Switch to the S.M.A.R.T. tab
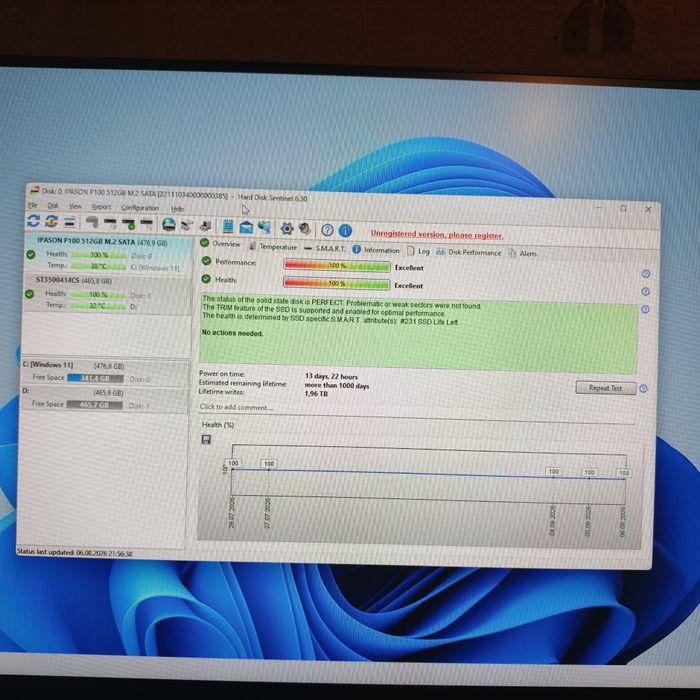This screenshot has height=700, width=700. (325, 248)
